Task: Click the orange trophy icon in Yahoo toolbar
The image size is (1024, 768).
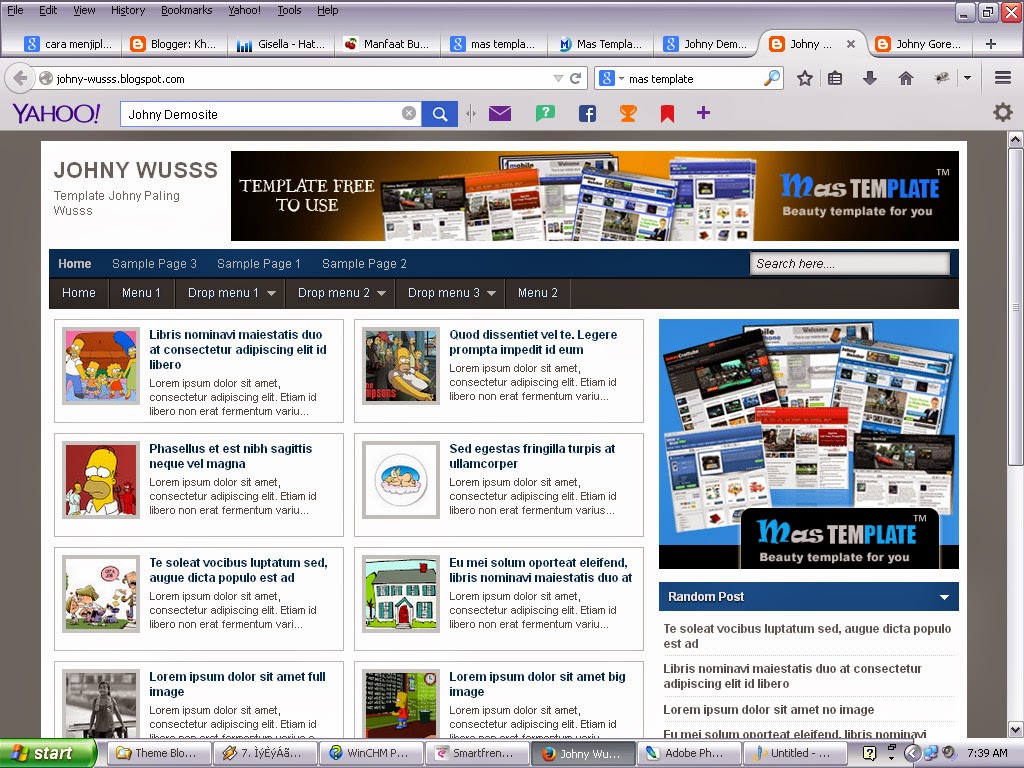Action: point(628,114)
